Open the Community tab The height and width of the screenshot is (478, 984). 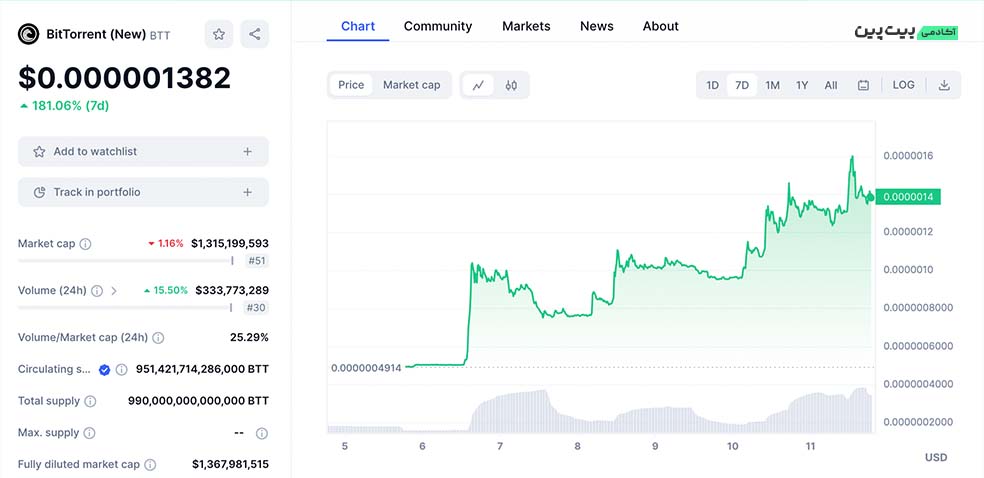click(437, 26)
